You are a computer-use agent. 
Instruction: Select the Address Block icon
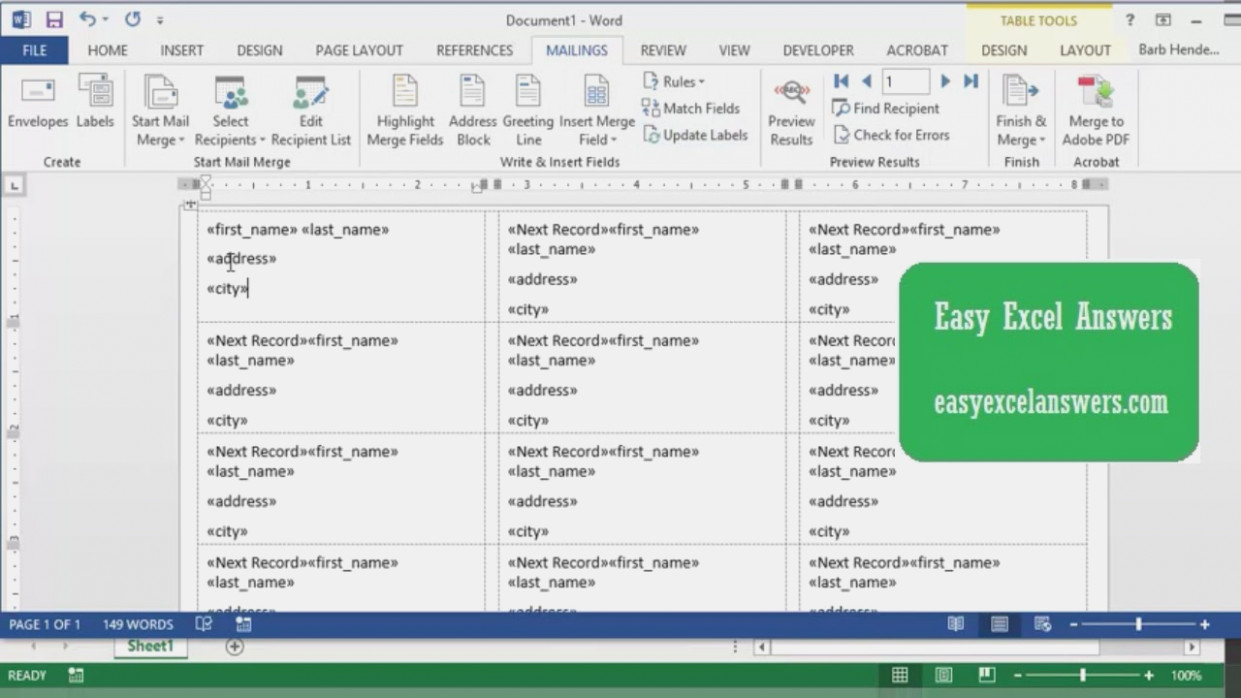coord(472,105)
